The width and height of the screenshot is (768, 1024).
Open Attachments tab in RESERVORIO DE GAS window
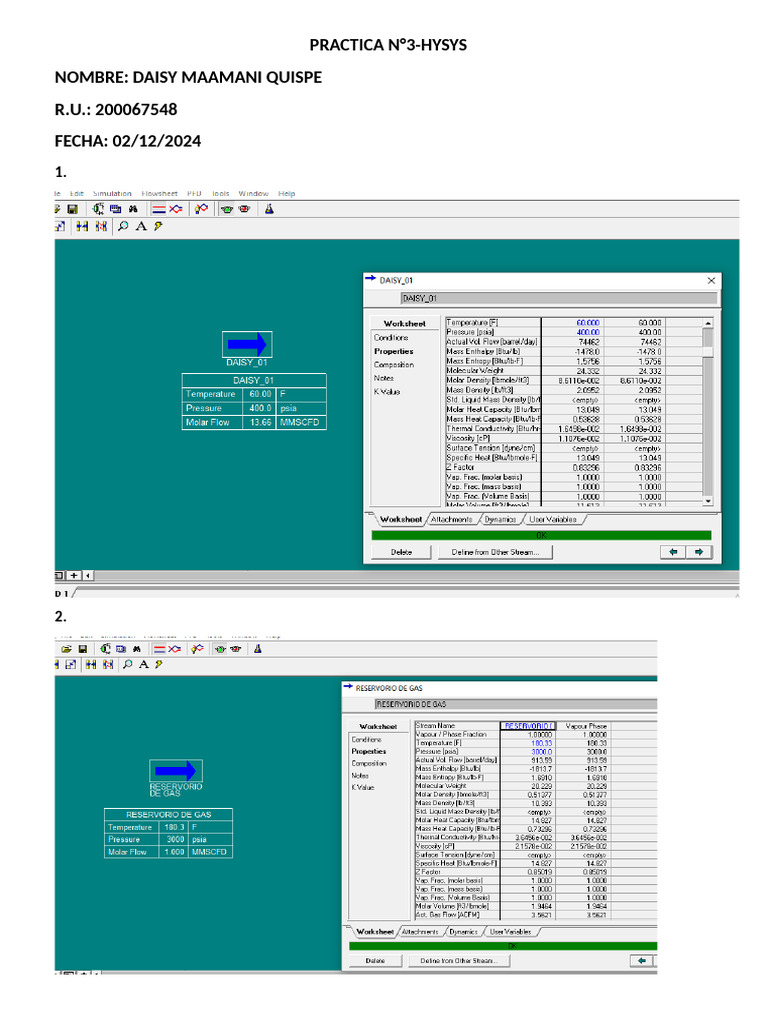pyautogui.click(x=420, y=931)
